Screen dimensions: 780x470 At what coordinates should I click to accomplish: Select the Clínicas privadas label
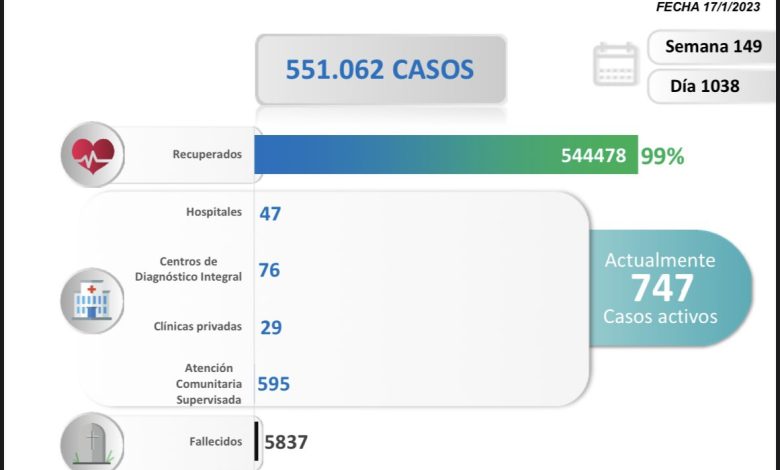197,326
